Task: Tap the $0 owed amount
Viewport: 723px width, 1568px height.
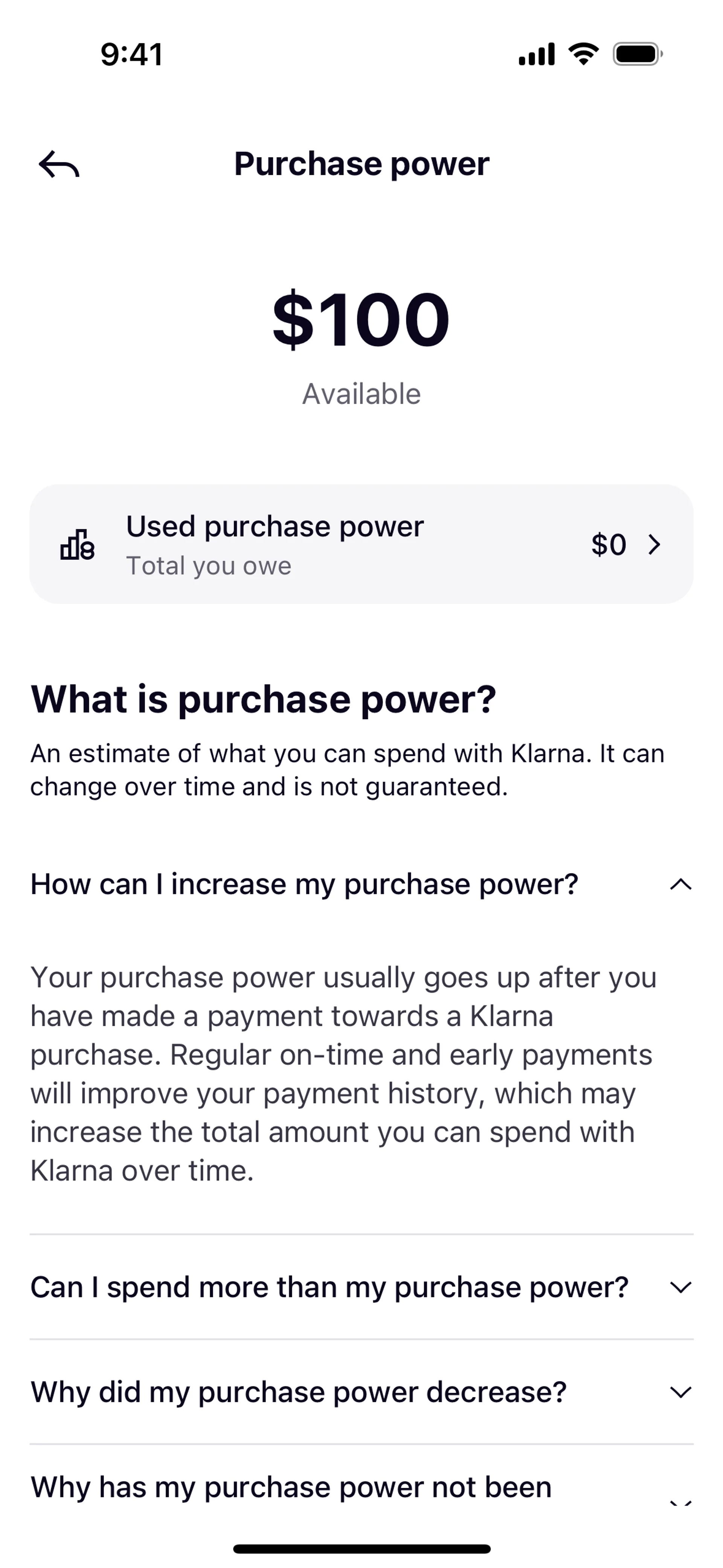Action: [x=609, y=544]
